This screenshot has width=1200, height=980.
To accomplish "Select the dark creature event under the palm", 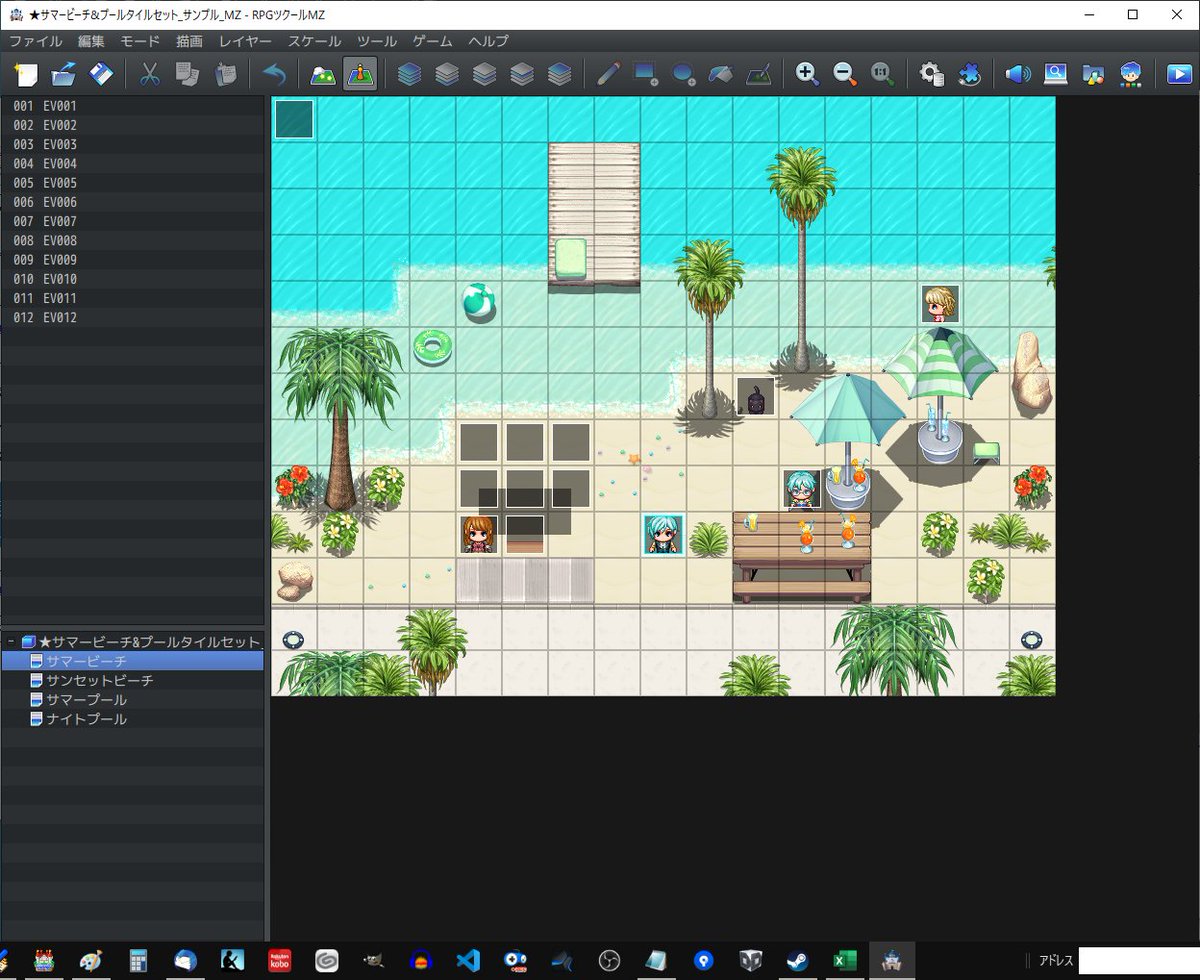I will point(756,396).
